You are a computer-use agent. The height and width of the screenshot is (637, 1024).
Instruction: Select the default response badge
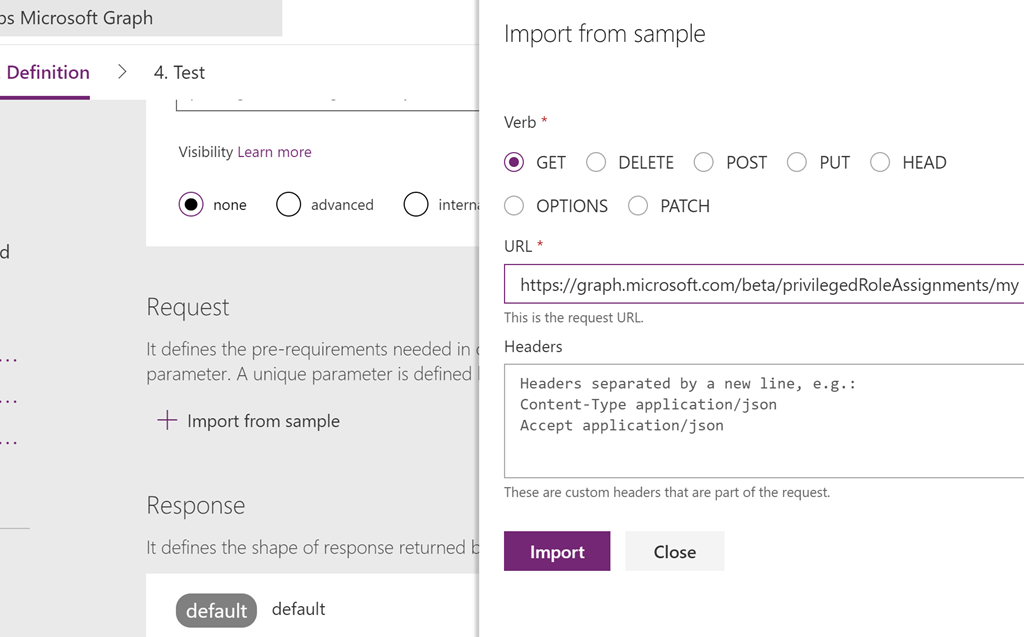click(216, 610)
